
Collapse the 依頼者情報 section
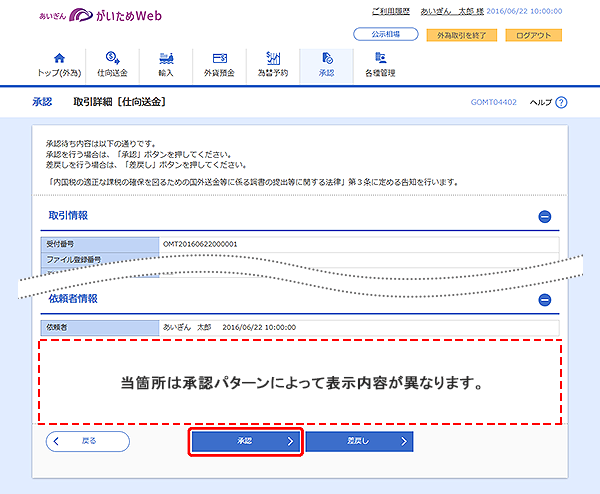pos(545,299)
